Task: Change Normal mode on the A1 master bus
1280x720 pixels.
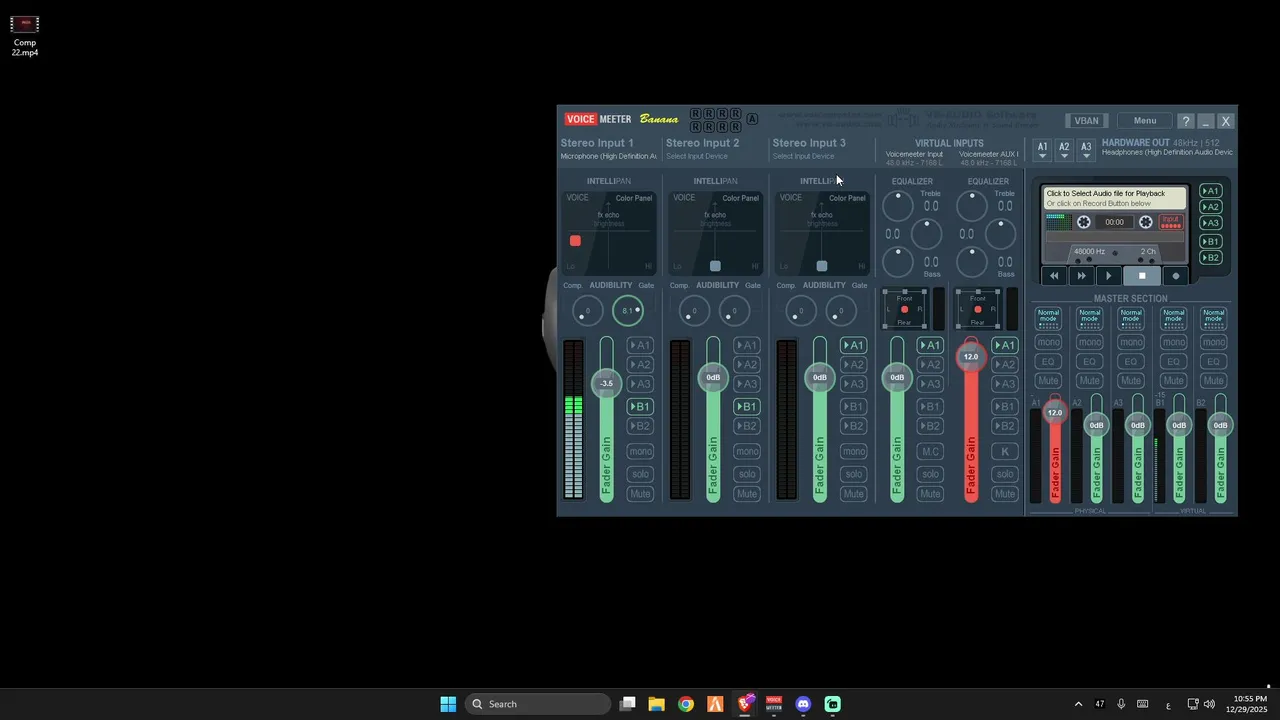Action: [x=1048, y=319]
